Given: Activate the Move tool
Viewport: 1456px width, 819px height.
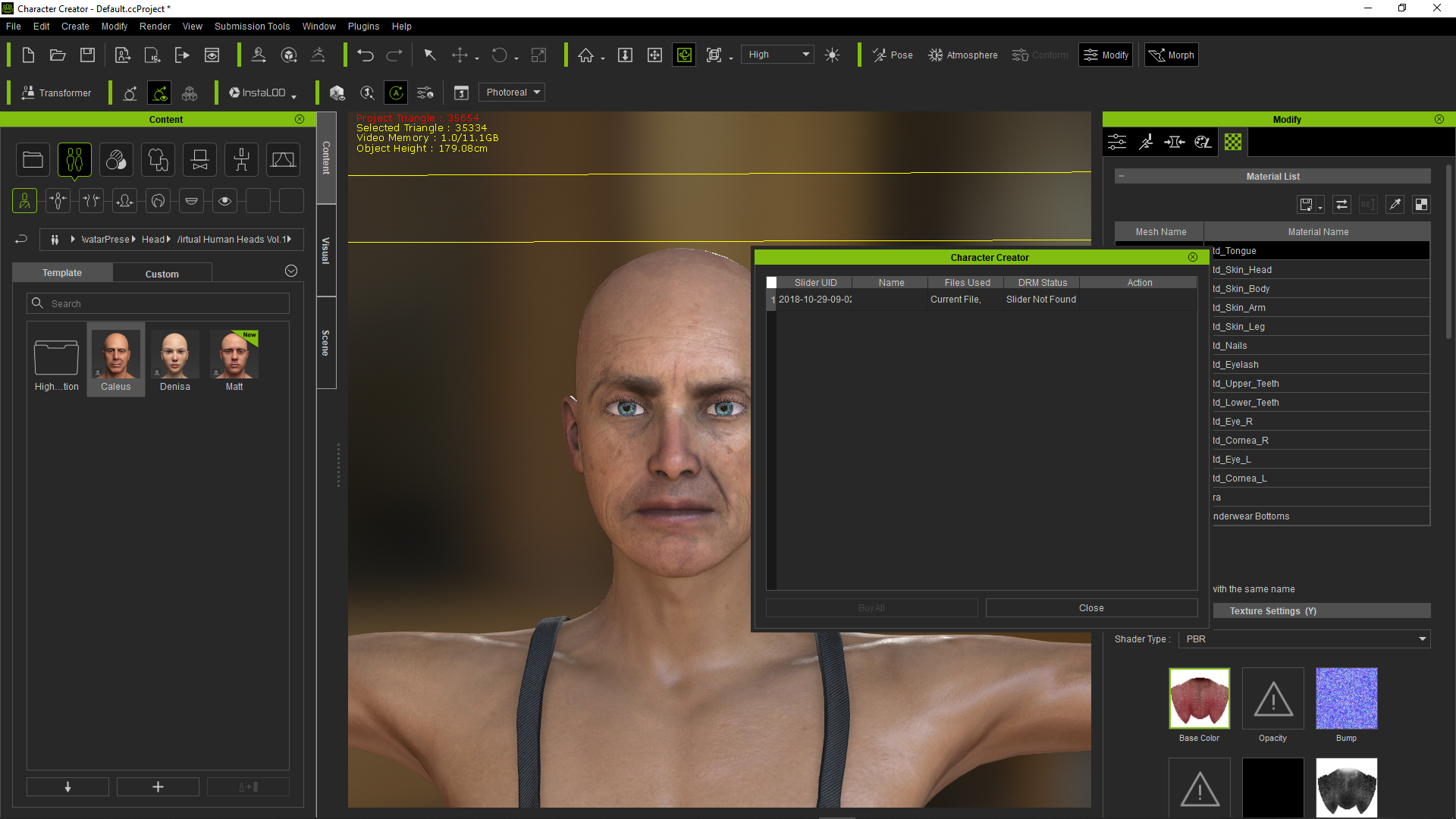Looking at the screenshot, I should pos(460,55).
